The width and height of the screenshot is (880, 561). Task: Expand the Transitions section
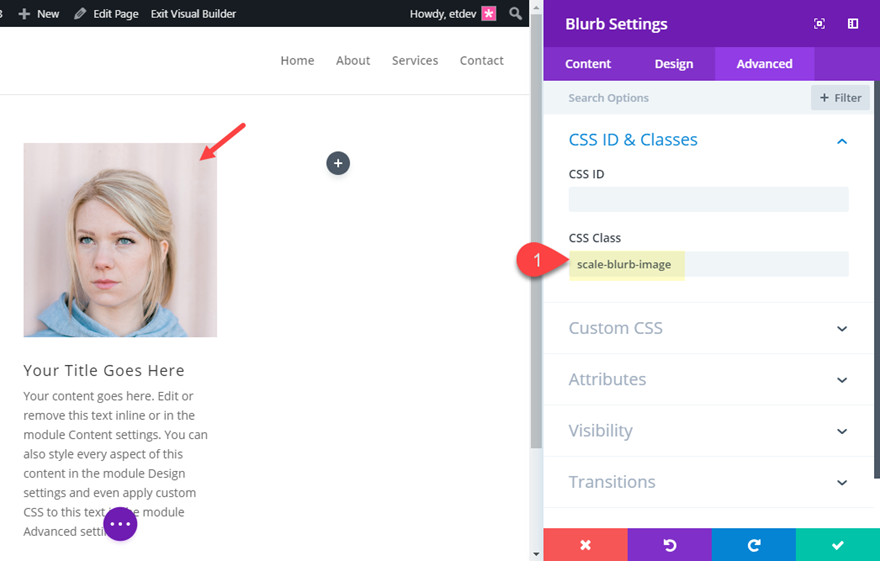[842, 482]
